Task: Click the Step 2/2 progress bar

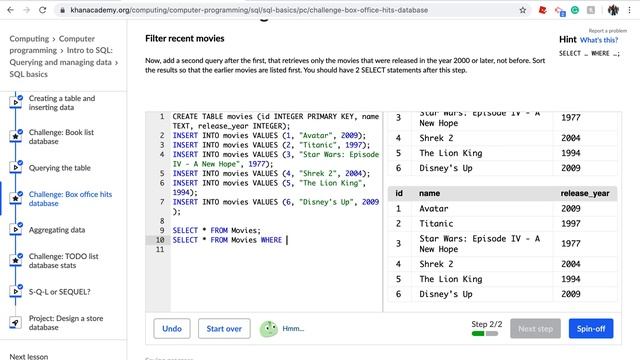Action: tap(485, 333)
